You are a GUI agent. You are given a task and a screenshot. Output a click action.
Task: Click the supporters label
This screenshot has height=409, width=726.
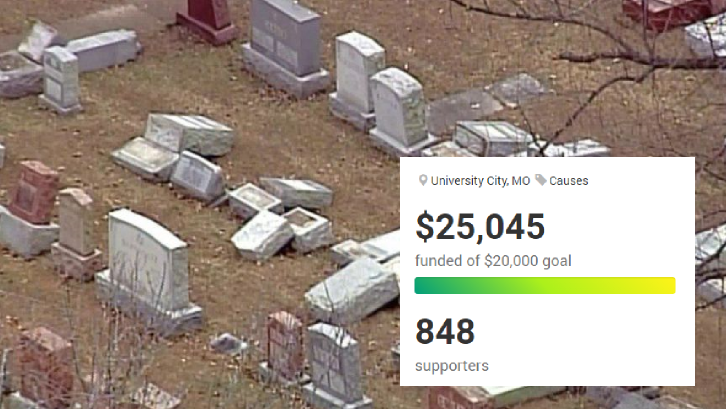[452, 366]
